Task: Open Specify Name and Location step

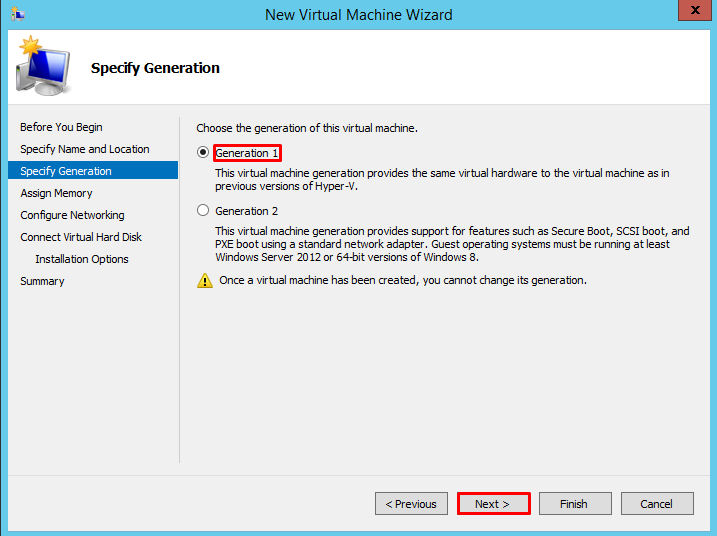Action: 85,149
